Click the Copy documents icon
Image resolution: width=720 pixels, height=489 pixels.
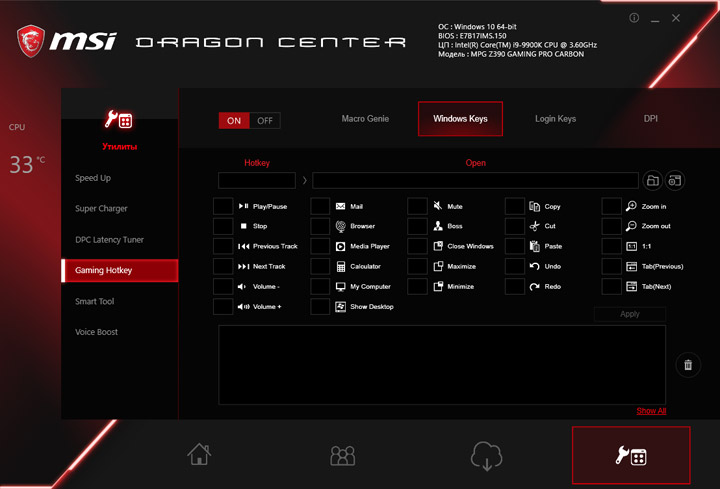click(x=534, y=206)
